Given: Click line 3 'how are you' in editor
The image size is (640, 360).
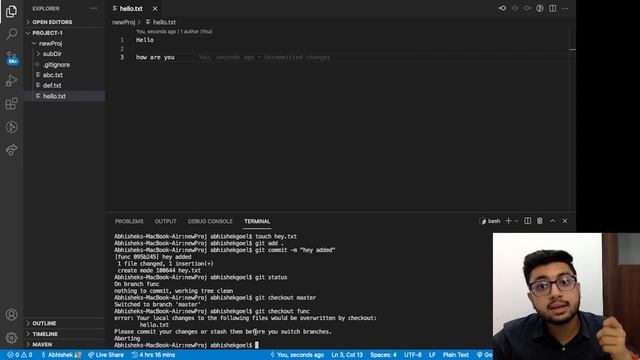Looking at the screenshot, I should point(155,58).
